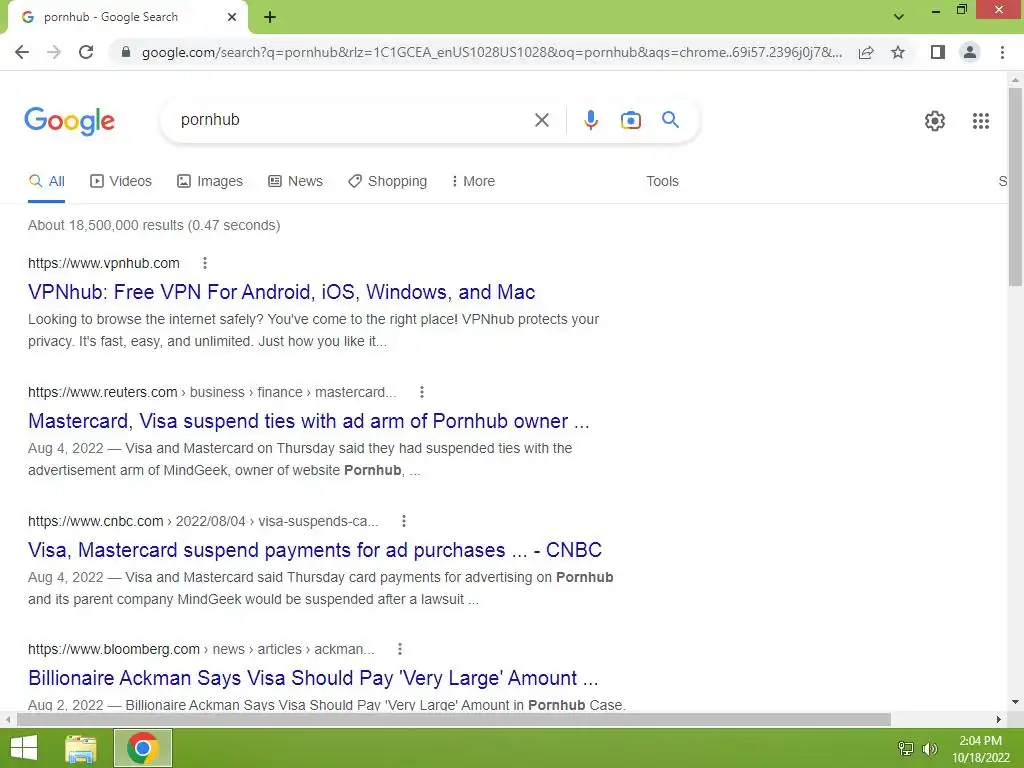The width and height of the screenshot is (1024, 768).
Task: Click the browser forward arrow
Action: click(x=54, y=52)
